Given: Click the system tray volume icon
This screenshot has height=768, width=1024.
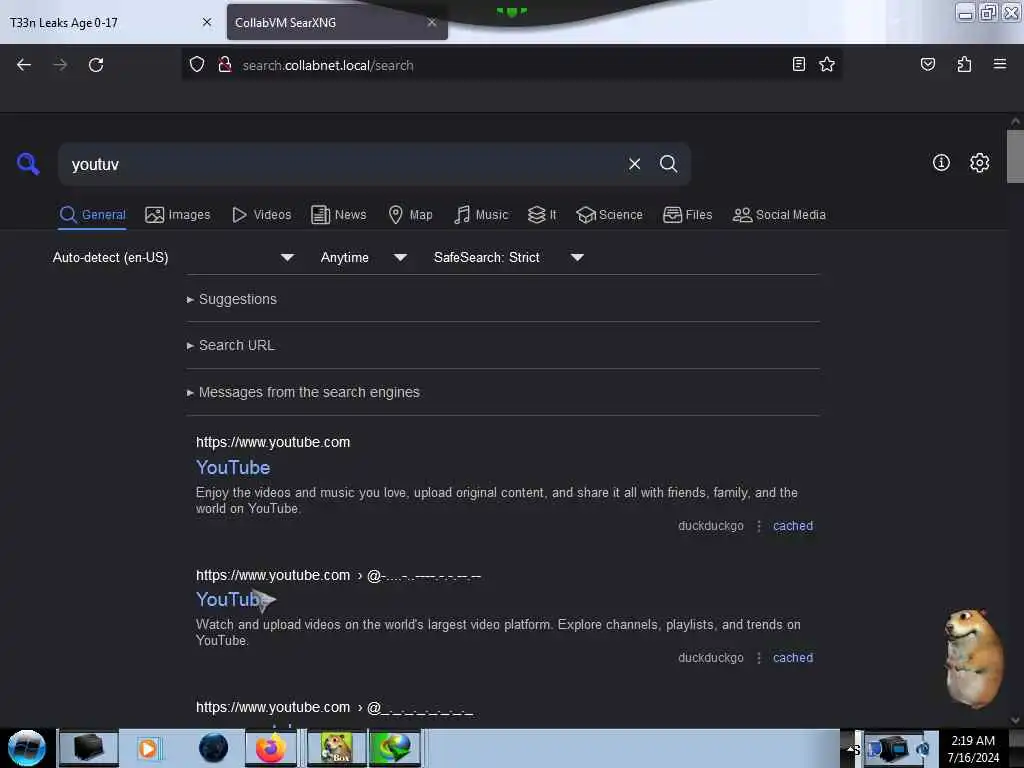Looking at the screenshot, I should [923, 749].
